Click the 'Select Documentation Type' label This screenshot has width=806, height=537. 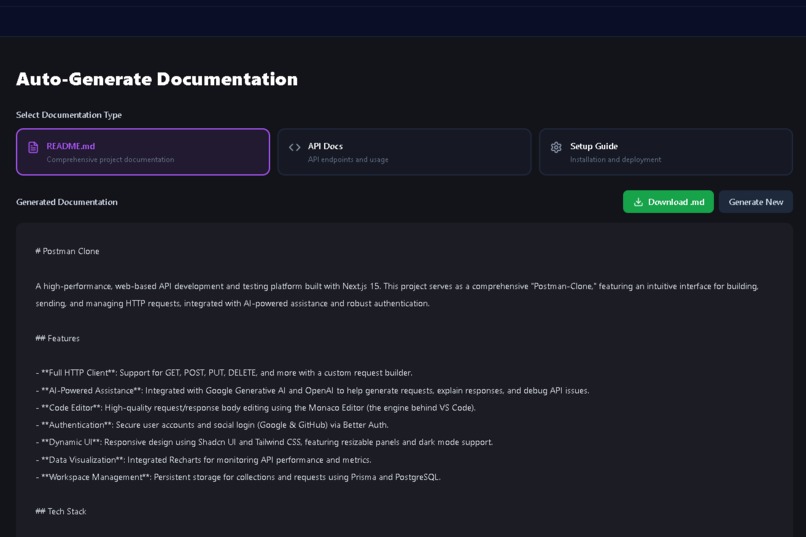click(x=69, y=115)
